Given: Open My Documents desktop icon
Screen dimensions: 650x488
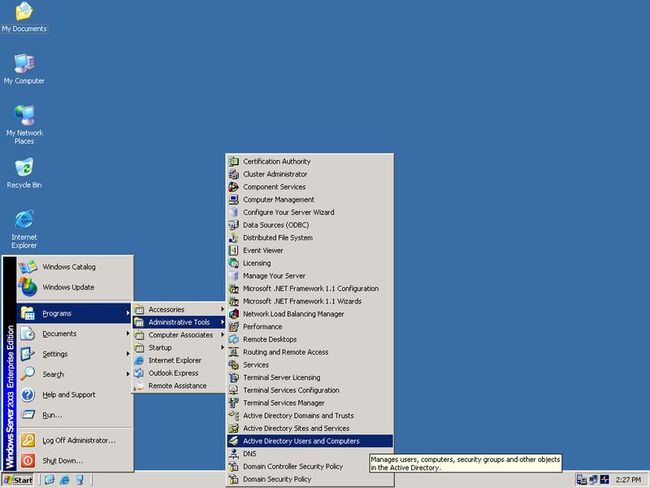Looking at the screenshot, I should pos(24,17).
